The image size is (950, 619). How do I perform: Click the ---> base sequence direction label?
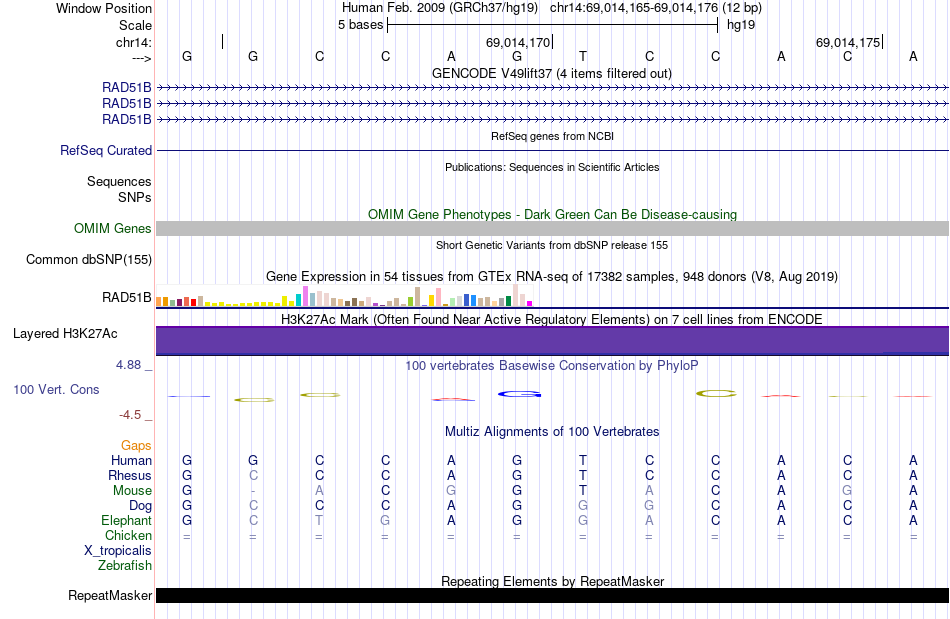click(141, 58)
